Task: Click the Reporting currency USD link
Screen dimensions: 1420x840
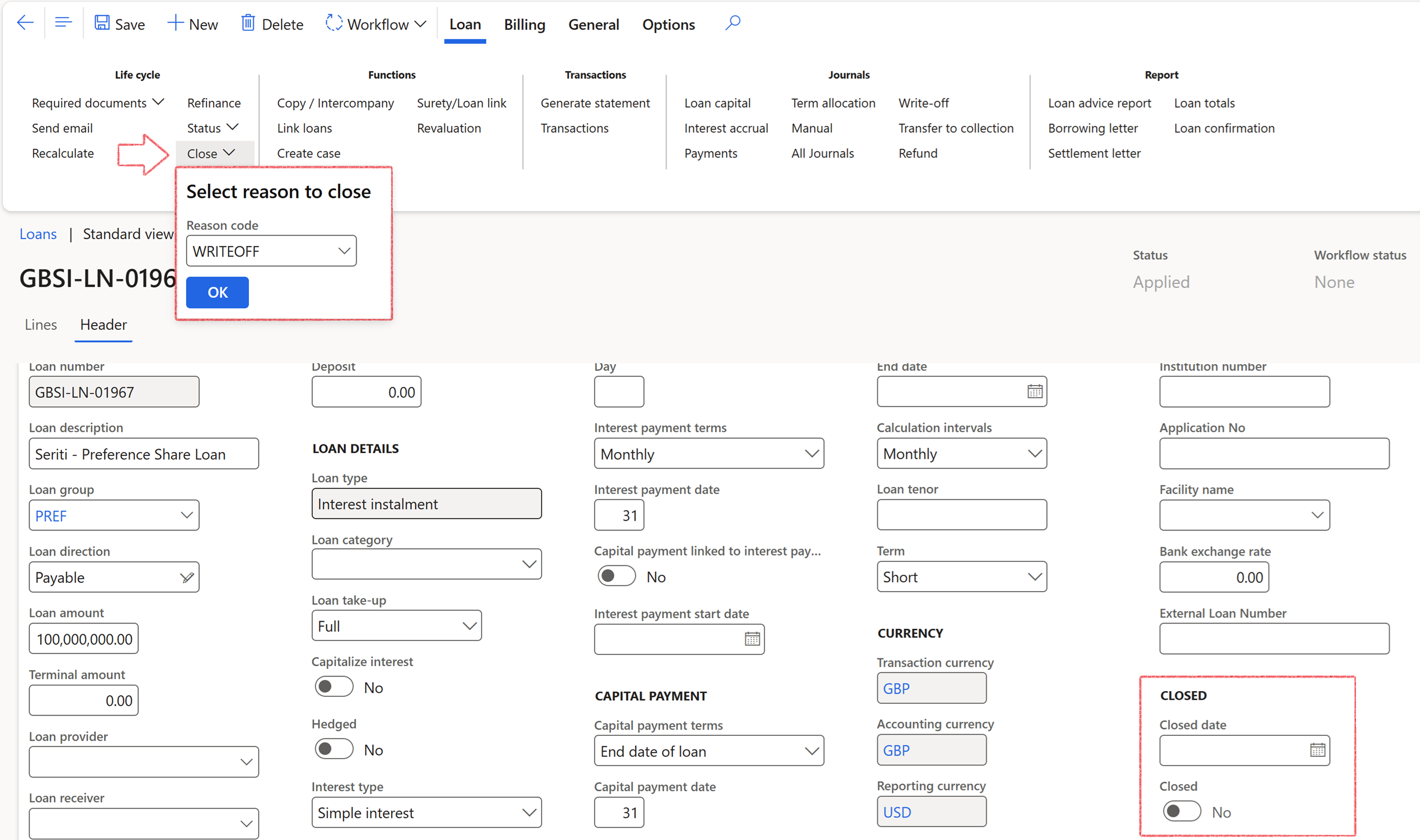Action: pos(897,812)
